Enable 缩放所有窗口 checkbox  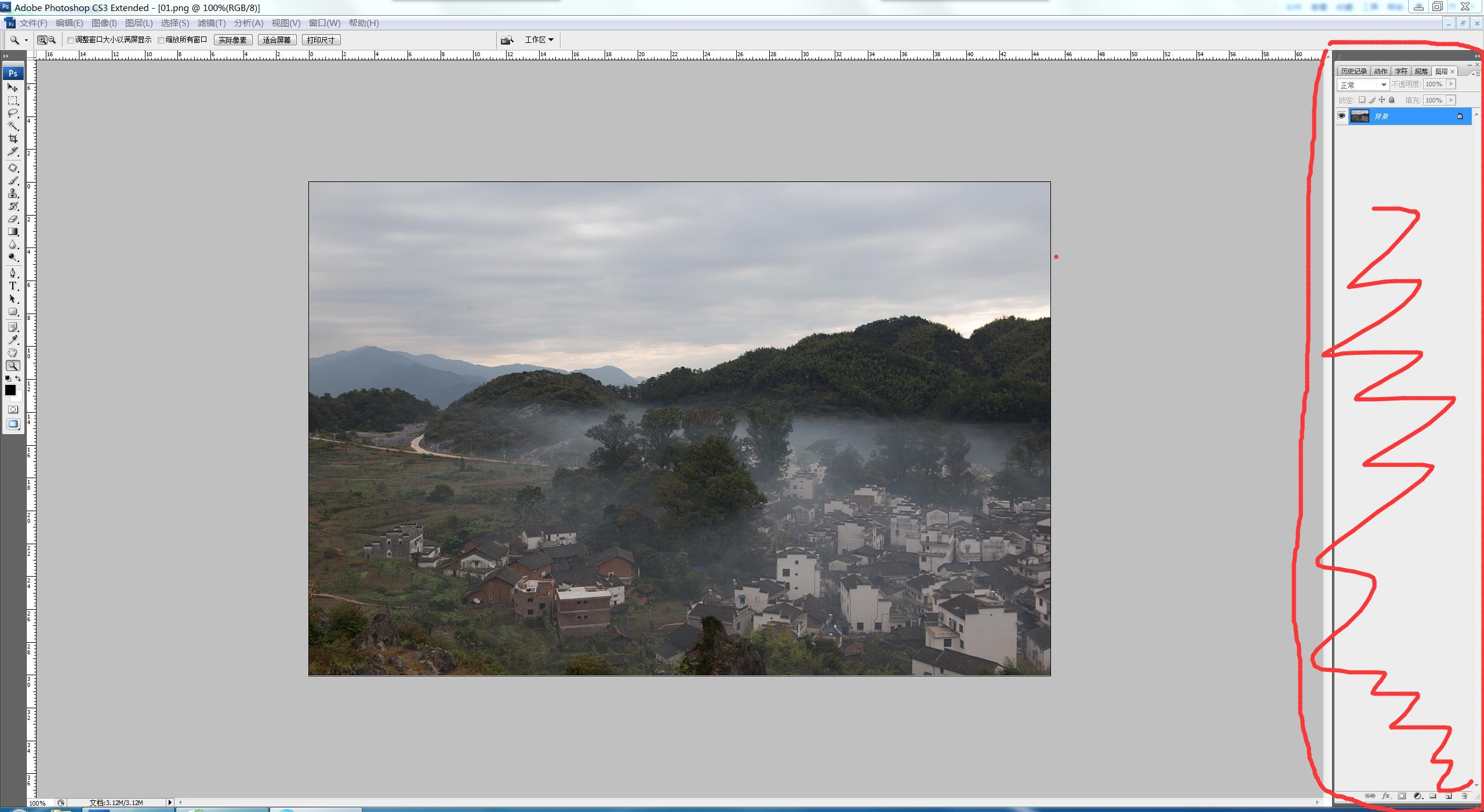click(x=161, y=40)
